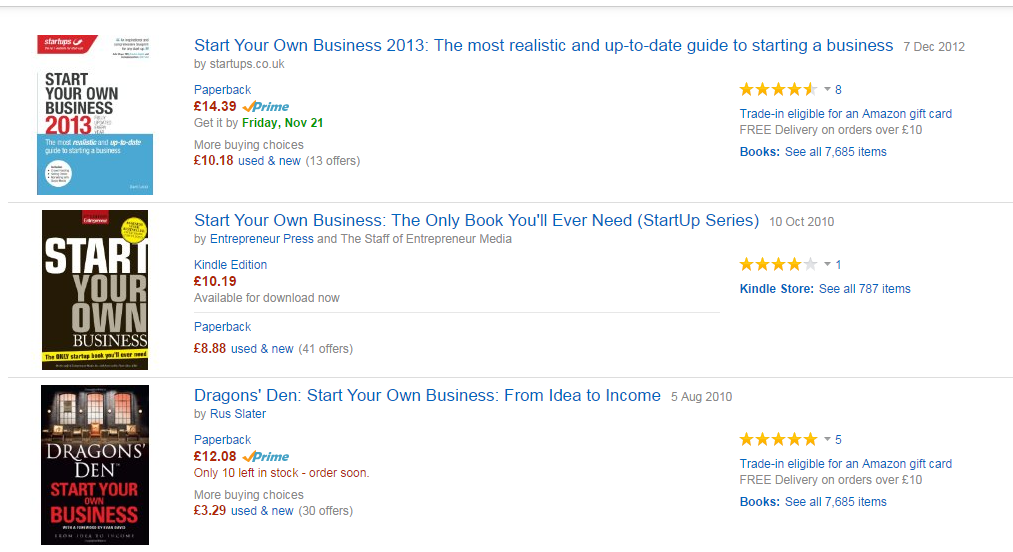Expand rating dropdown arrow next to 8 reviews

(827, 89)
